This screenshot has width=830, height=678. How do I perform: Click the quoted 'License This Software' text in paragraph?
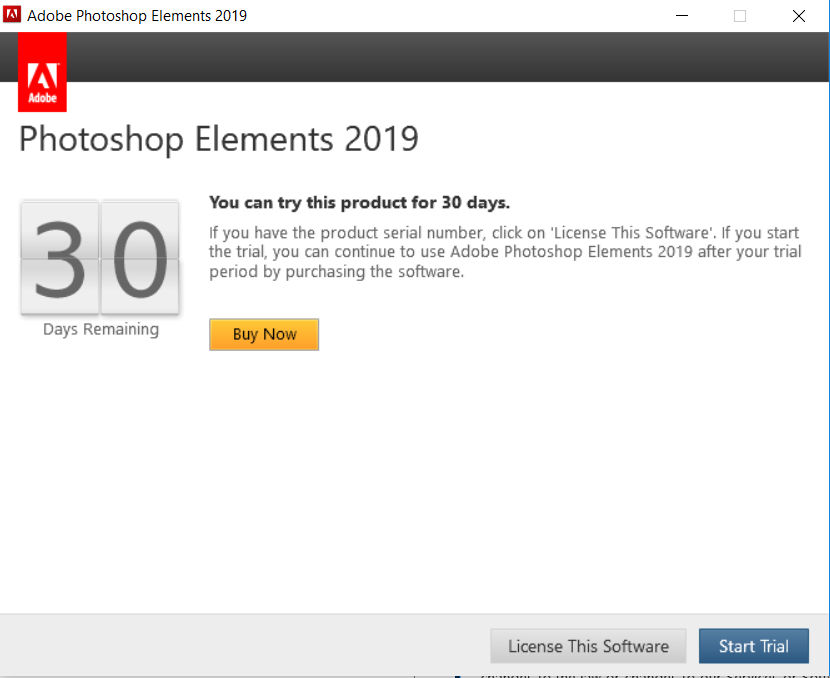point(621,233)
